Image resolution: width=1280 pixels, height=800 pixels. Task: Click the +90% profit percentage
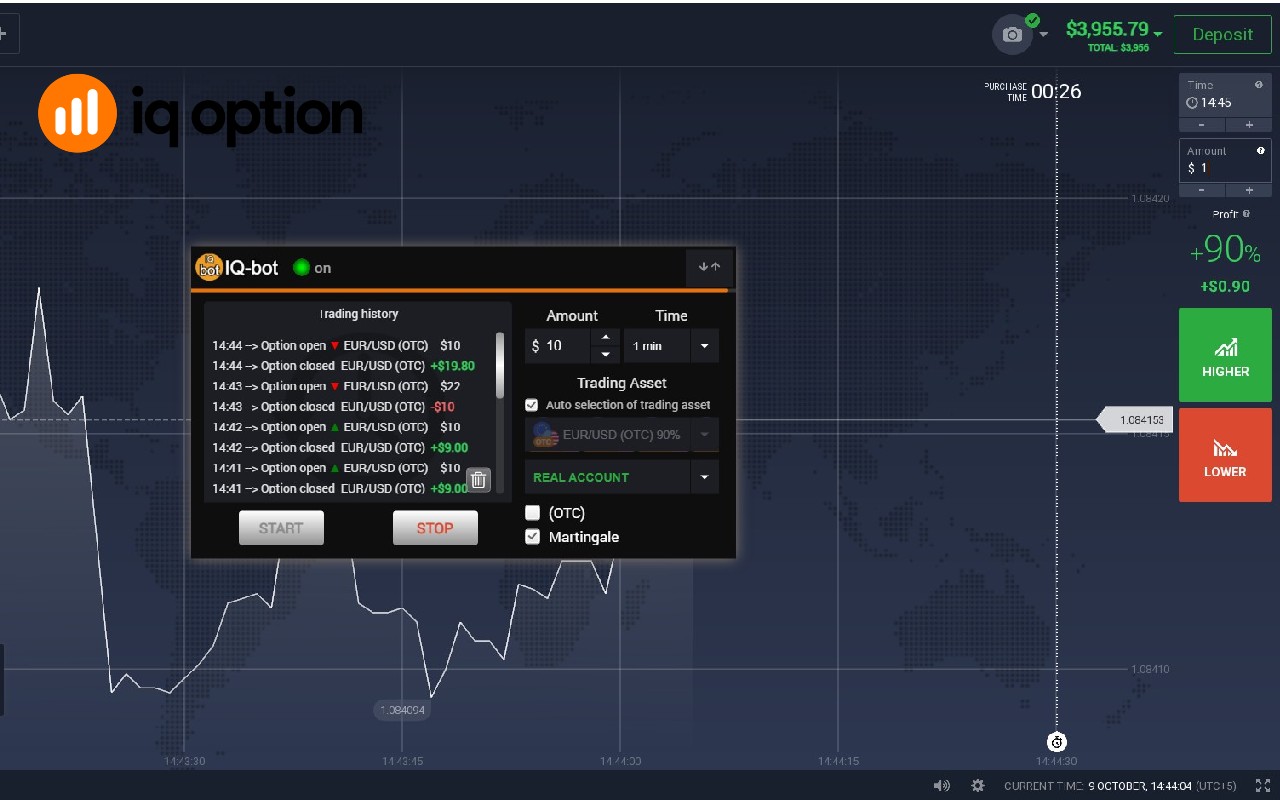tap(1225, 250)
